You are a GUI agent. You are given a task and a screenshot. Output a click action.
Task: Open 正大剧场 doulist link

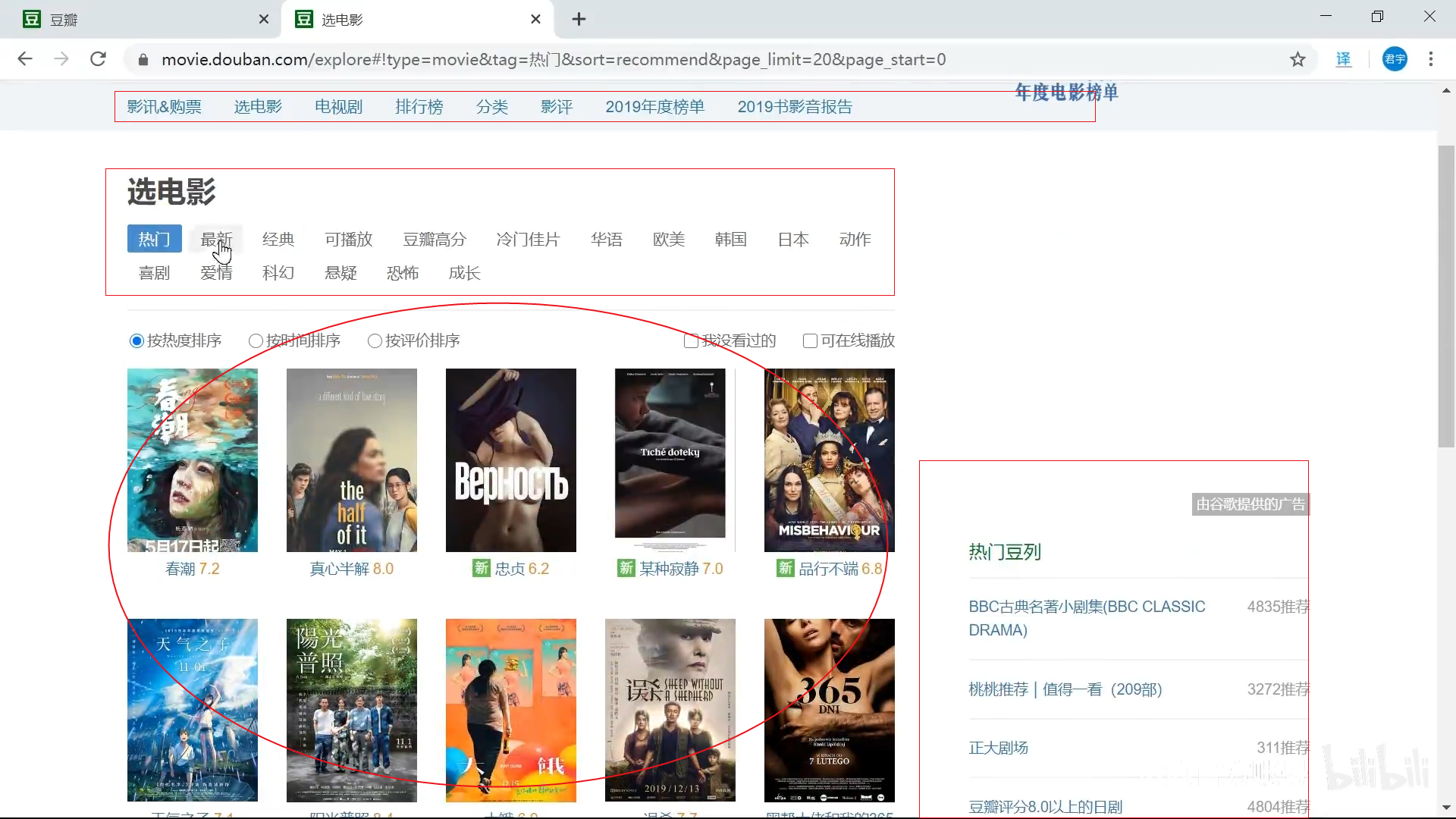click(998, 748)
